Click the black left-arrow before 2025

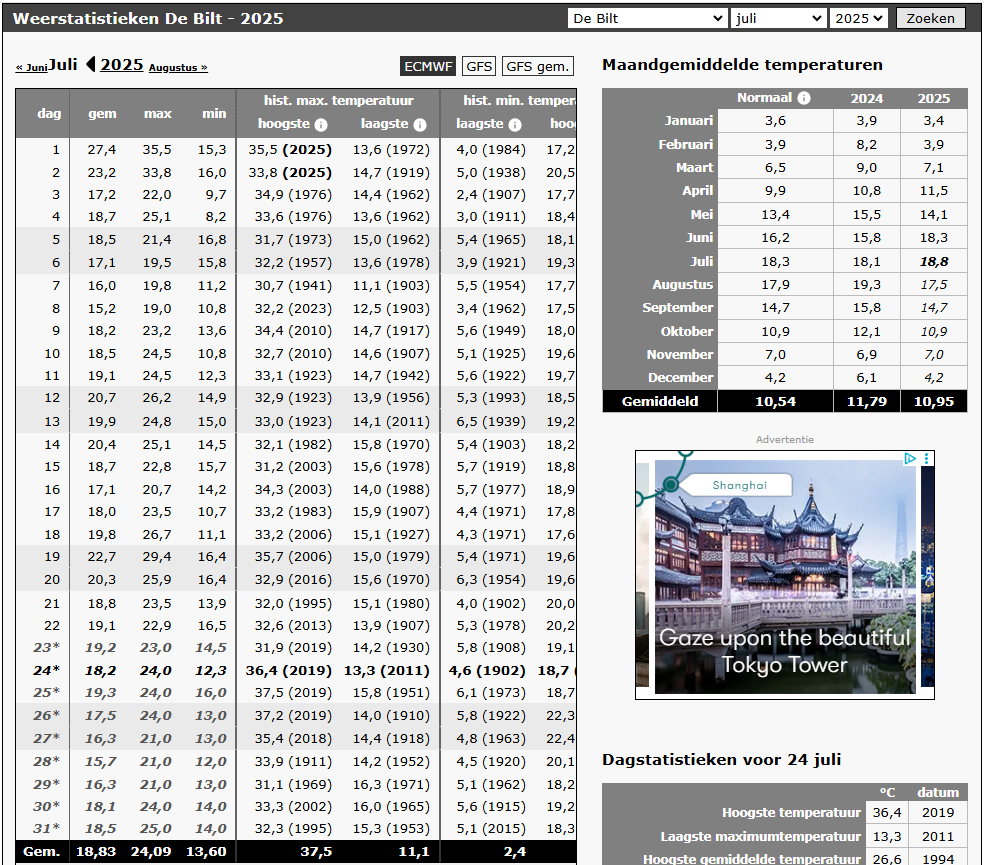91,65
